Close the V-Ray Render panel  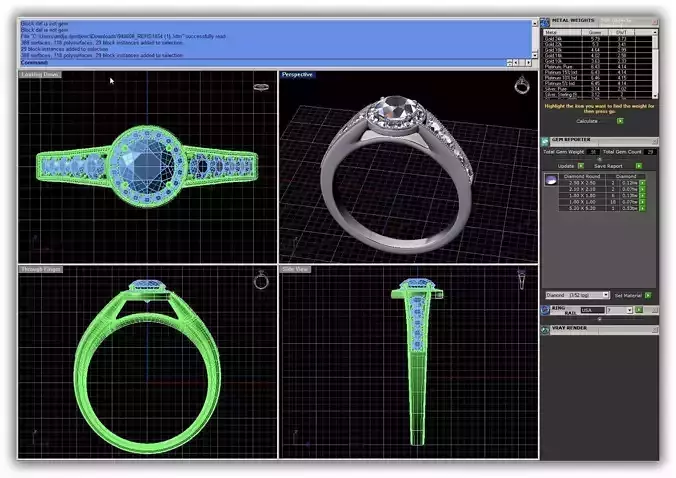click(655, 330)
